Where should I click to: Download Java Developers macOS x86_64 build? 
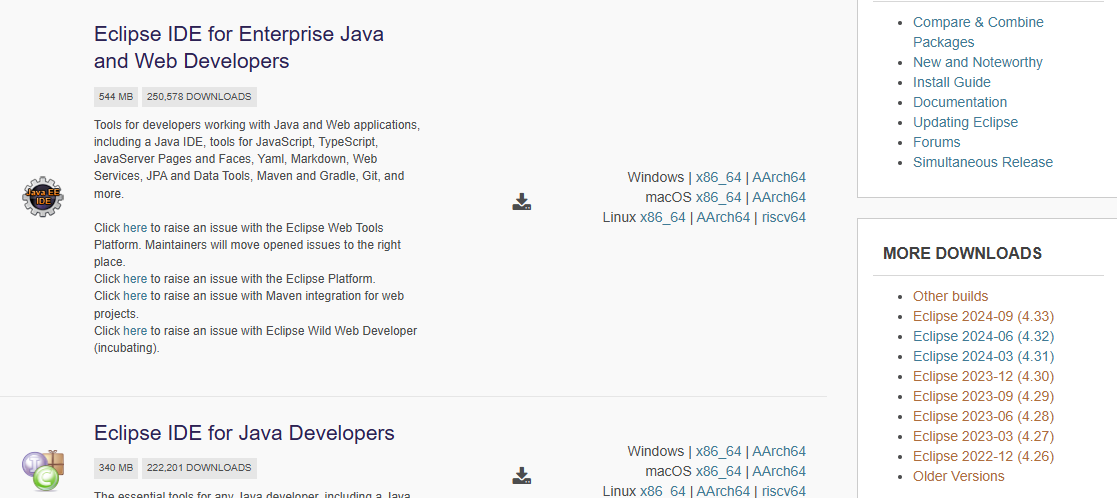(x=718, y=471)
